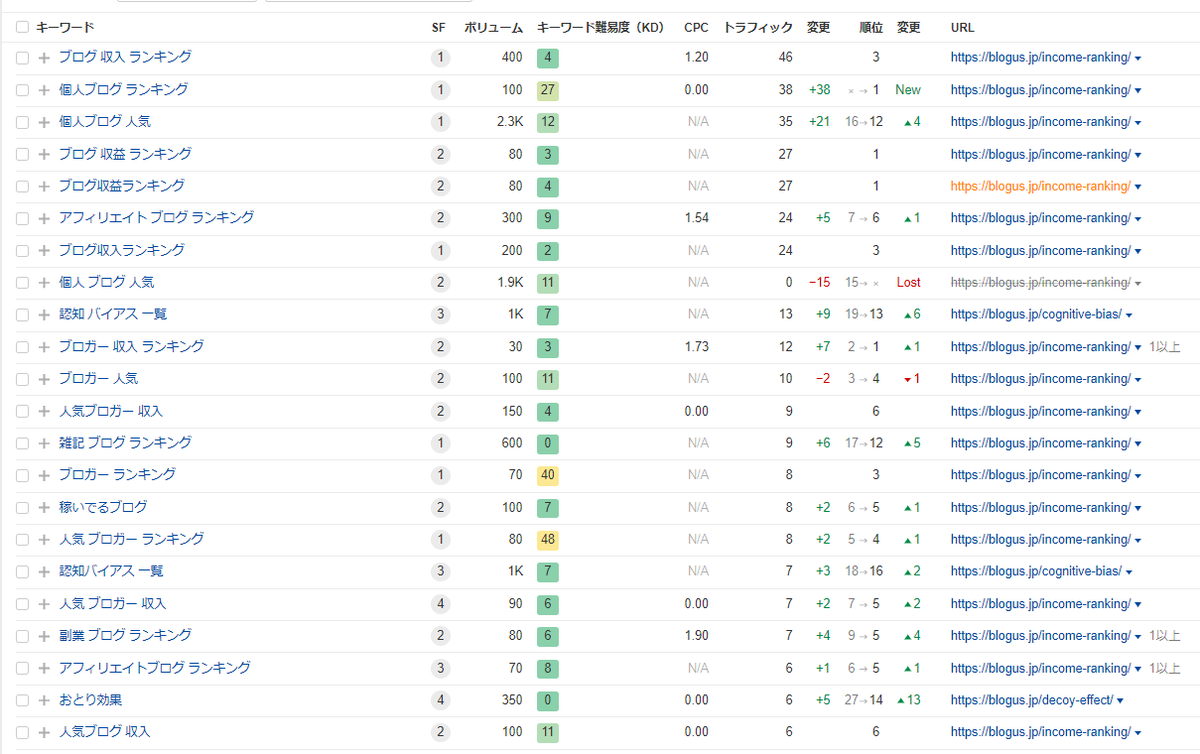Click the plus icon beside 人気 ブロガー 収入

coord(44,604)
